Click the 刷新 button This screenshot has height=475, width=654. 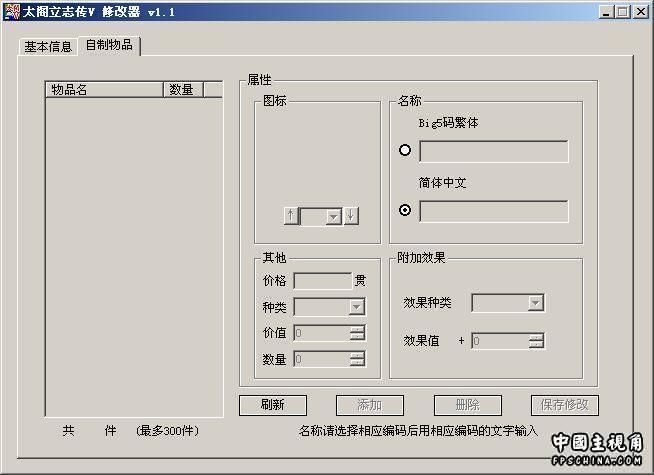pyautogui.click(x=273, y=405)
